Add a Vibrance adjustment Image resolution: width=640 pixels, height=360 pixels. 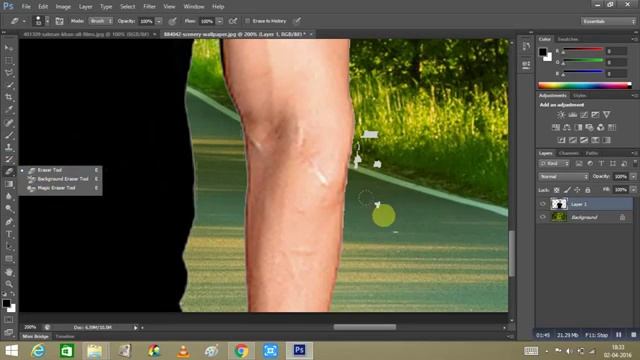(607, 115)
